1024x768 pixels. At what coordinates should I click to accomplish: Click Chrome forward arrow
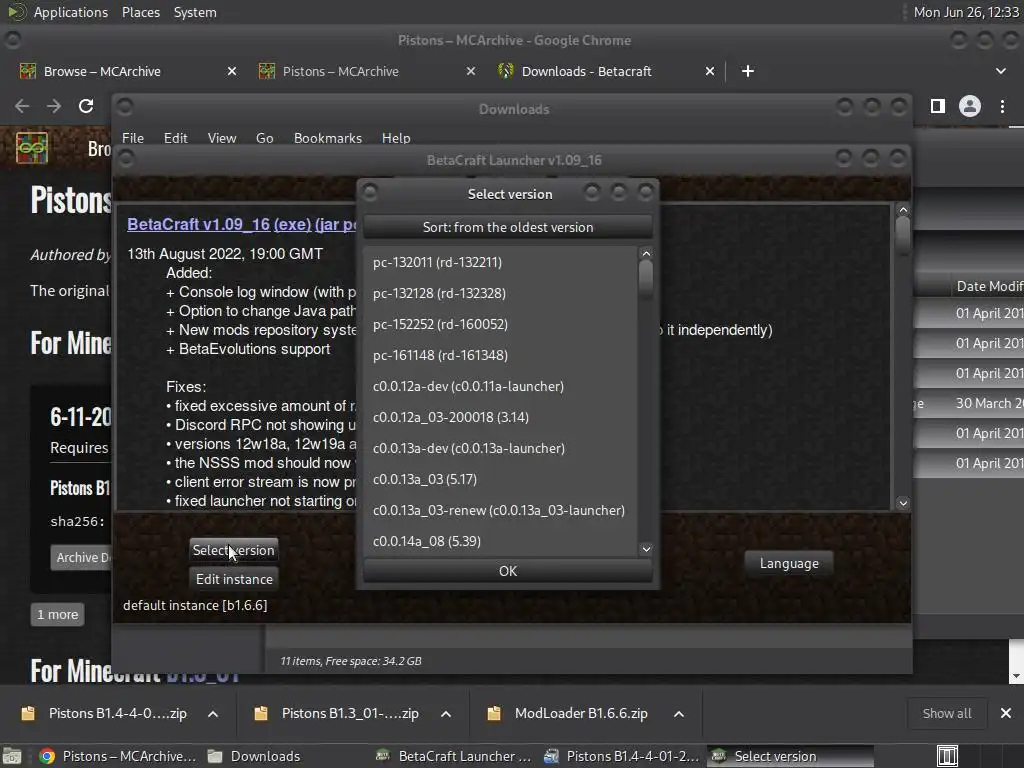click(54, 106)
